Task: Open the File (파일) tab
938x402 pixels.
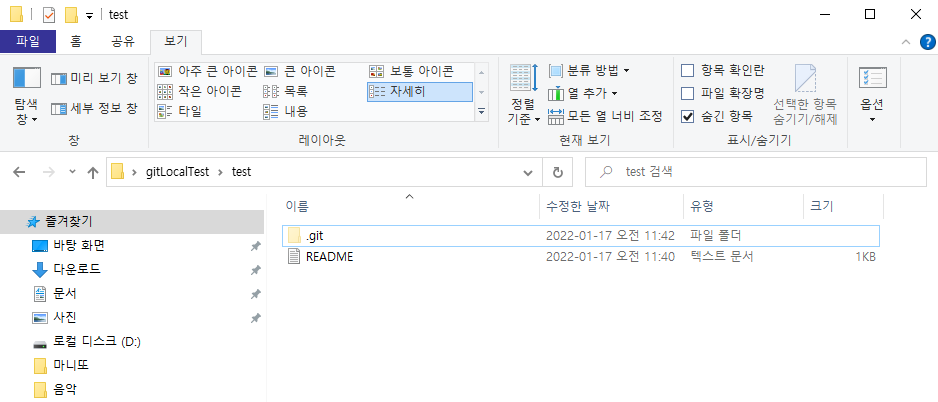Action: click(x=28, y=41)
